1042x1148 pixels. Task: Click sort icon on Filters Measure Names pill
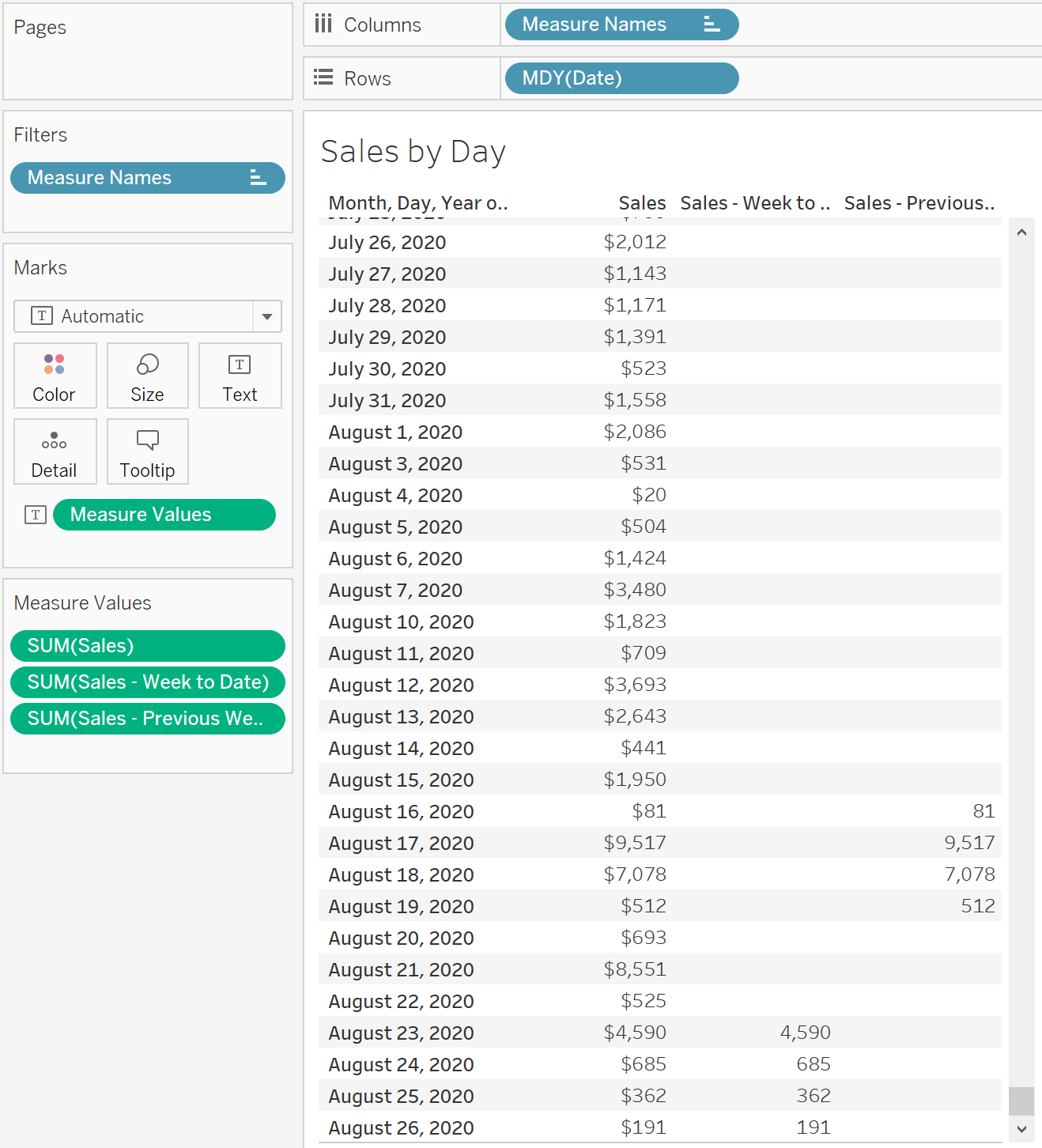click(x=258, y=178)
